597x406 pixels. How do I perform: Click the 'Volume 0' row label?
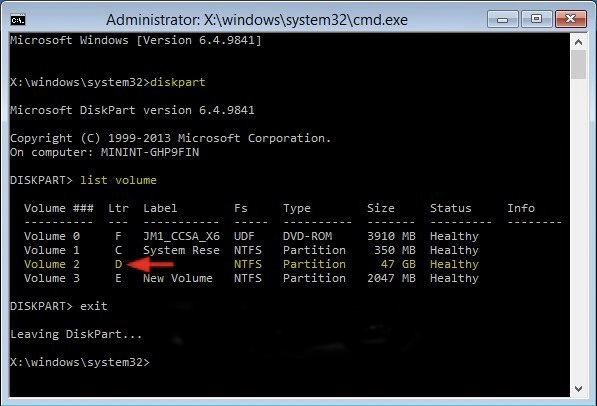coord(52,236)
